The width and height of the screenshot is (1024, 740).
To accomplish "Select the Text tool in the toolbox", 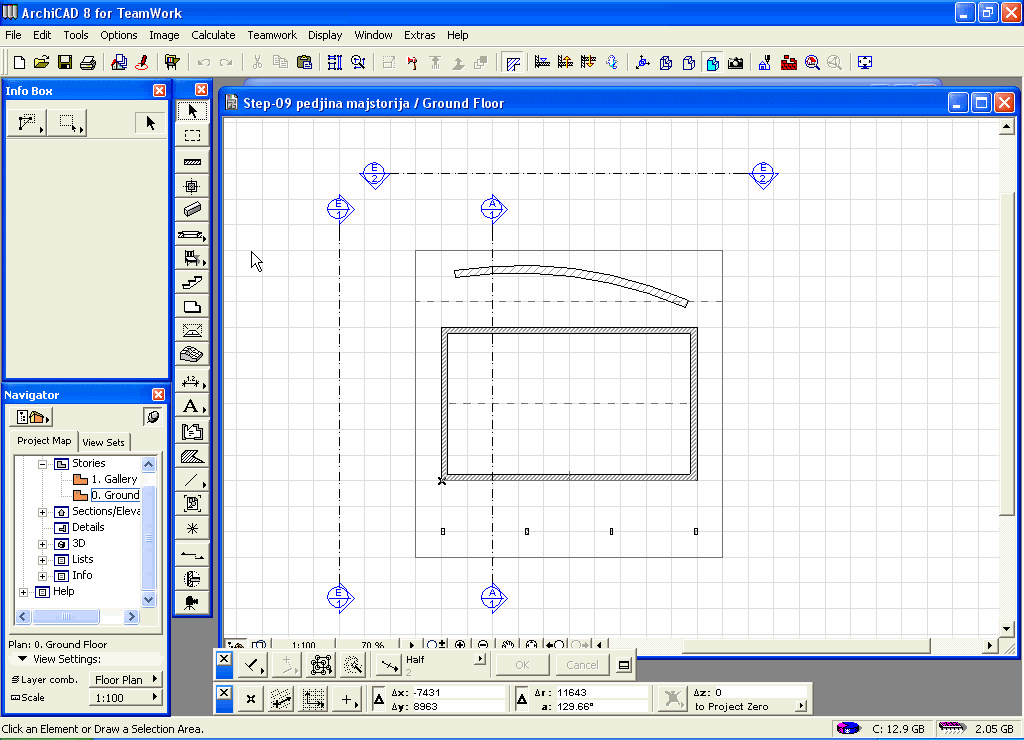I will point(192,406).
